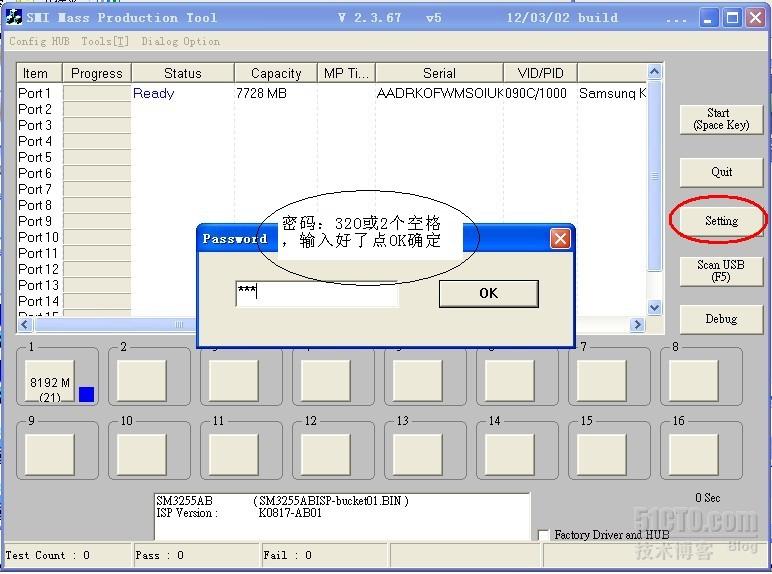Click port slot 2 button
The height and width of the screenshot is (574, 772).
point(142,381)
